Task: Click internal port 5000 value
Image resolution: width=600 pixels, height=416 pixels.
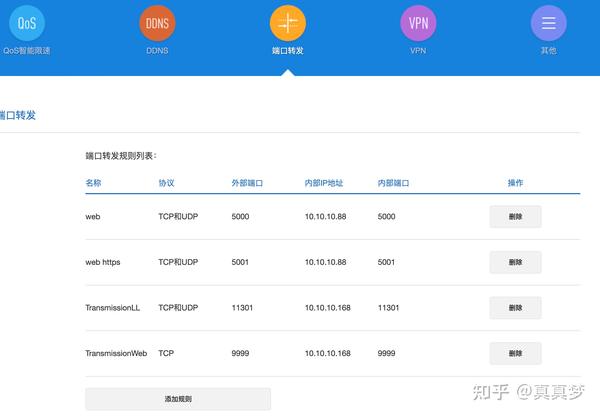Action: click(x=386, y=217)
